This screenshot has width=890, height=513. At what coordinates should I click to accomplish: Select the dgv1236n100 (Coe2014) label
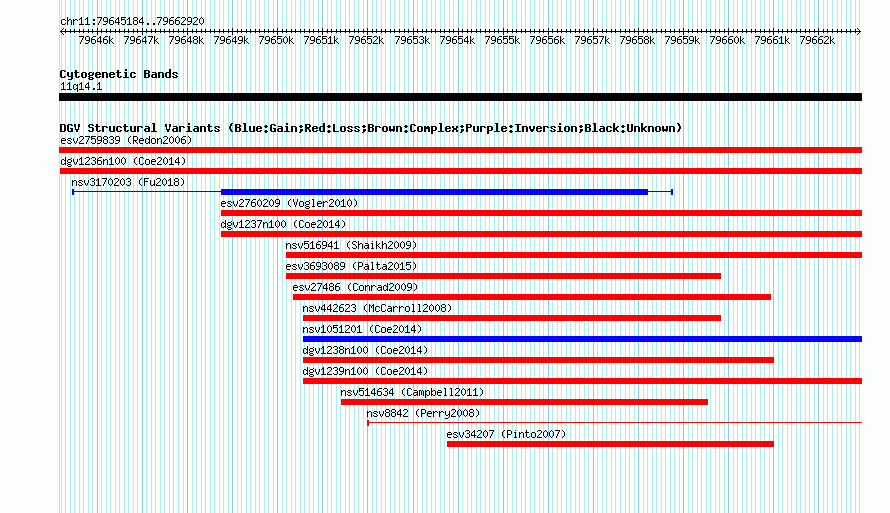pyautogui.click(x=123, y=161)
